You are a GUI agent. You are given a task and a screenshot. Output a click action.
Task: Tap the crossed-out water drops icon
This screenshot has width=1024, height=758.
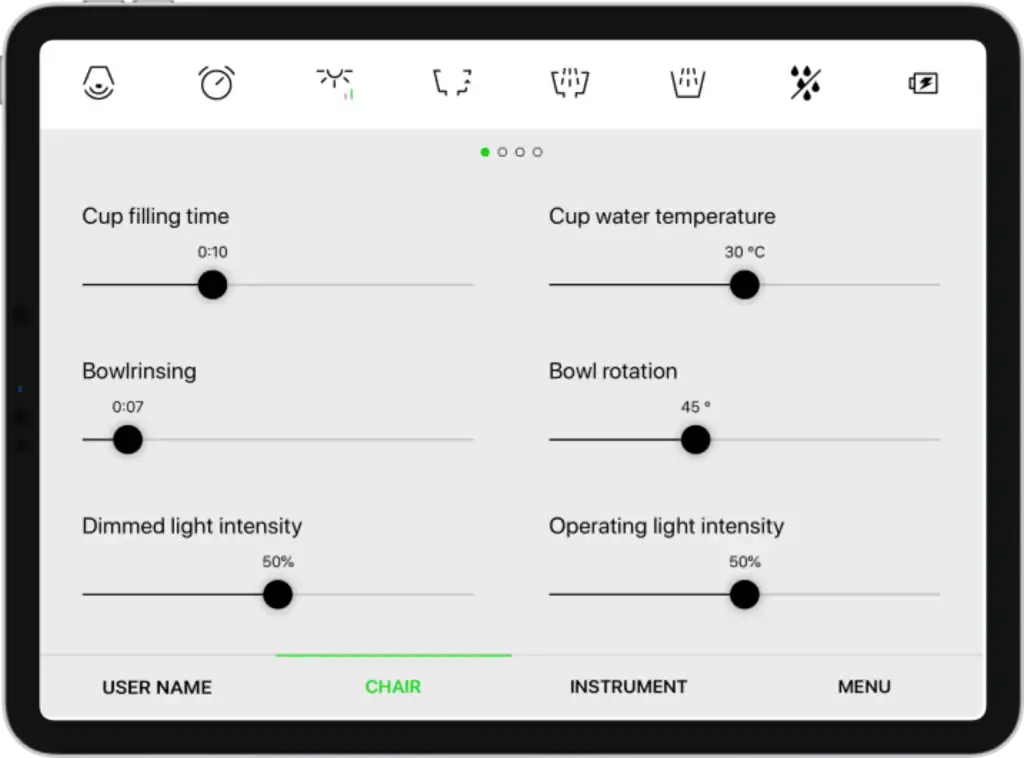click(805, 84)
